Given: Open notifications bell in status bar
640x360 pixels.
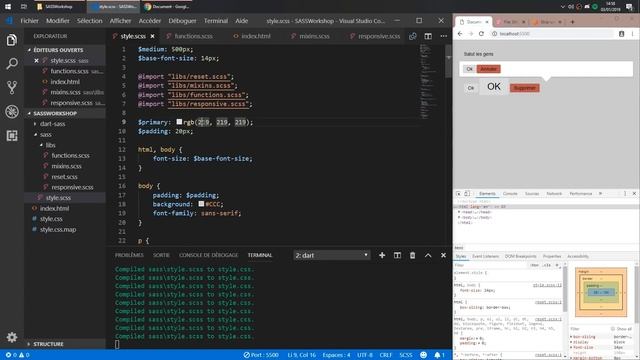Looking at the screenshot, I should pyautogui.click(x=439, y=355).
